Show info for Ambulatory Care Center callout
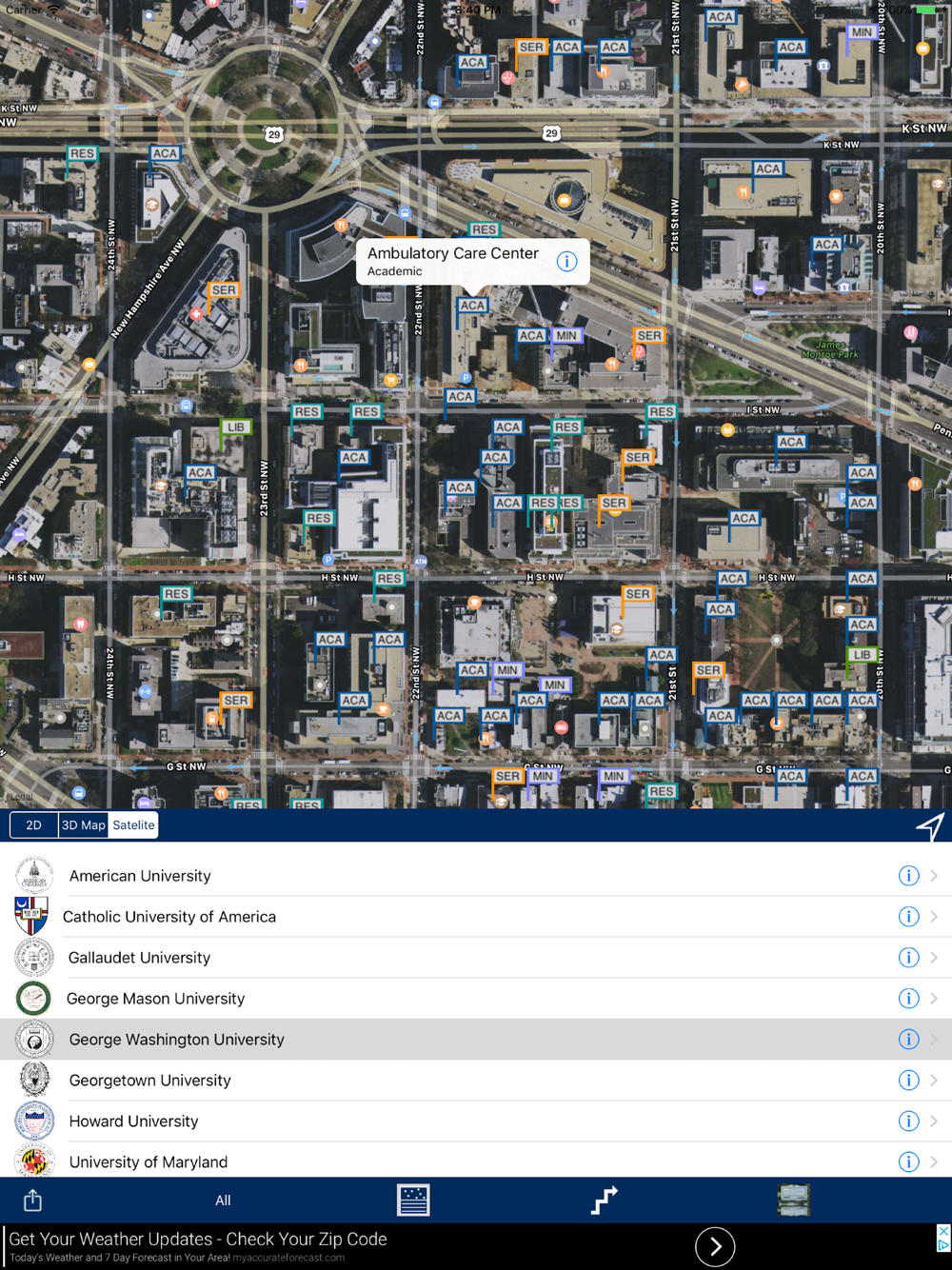This screenshot has width=952, height=1270. [x=566, y=261]
